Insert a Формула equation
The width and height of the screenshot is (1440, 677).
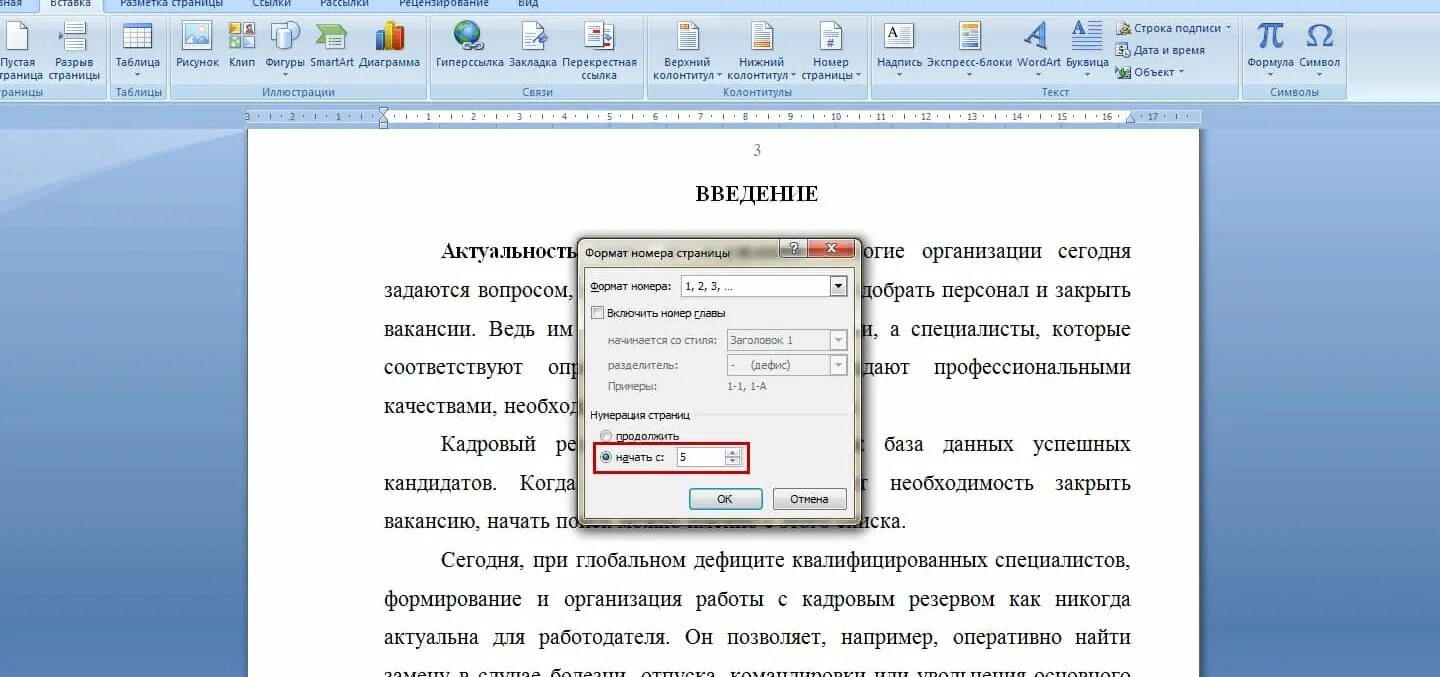tap(1270, 50)
